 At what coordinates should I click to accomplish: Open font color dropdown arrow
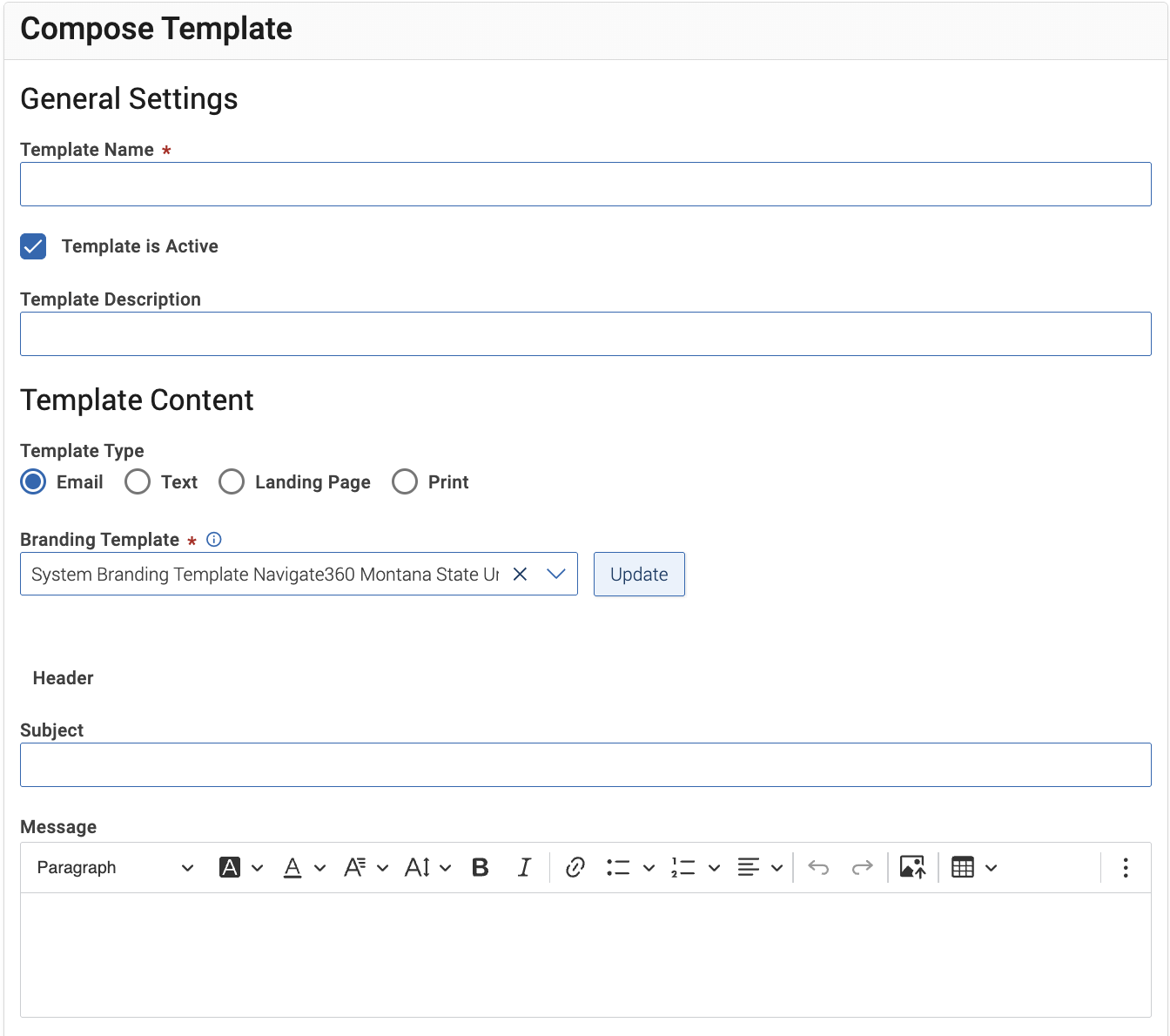point(319,868)
